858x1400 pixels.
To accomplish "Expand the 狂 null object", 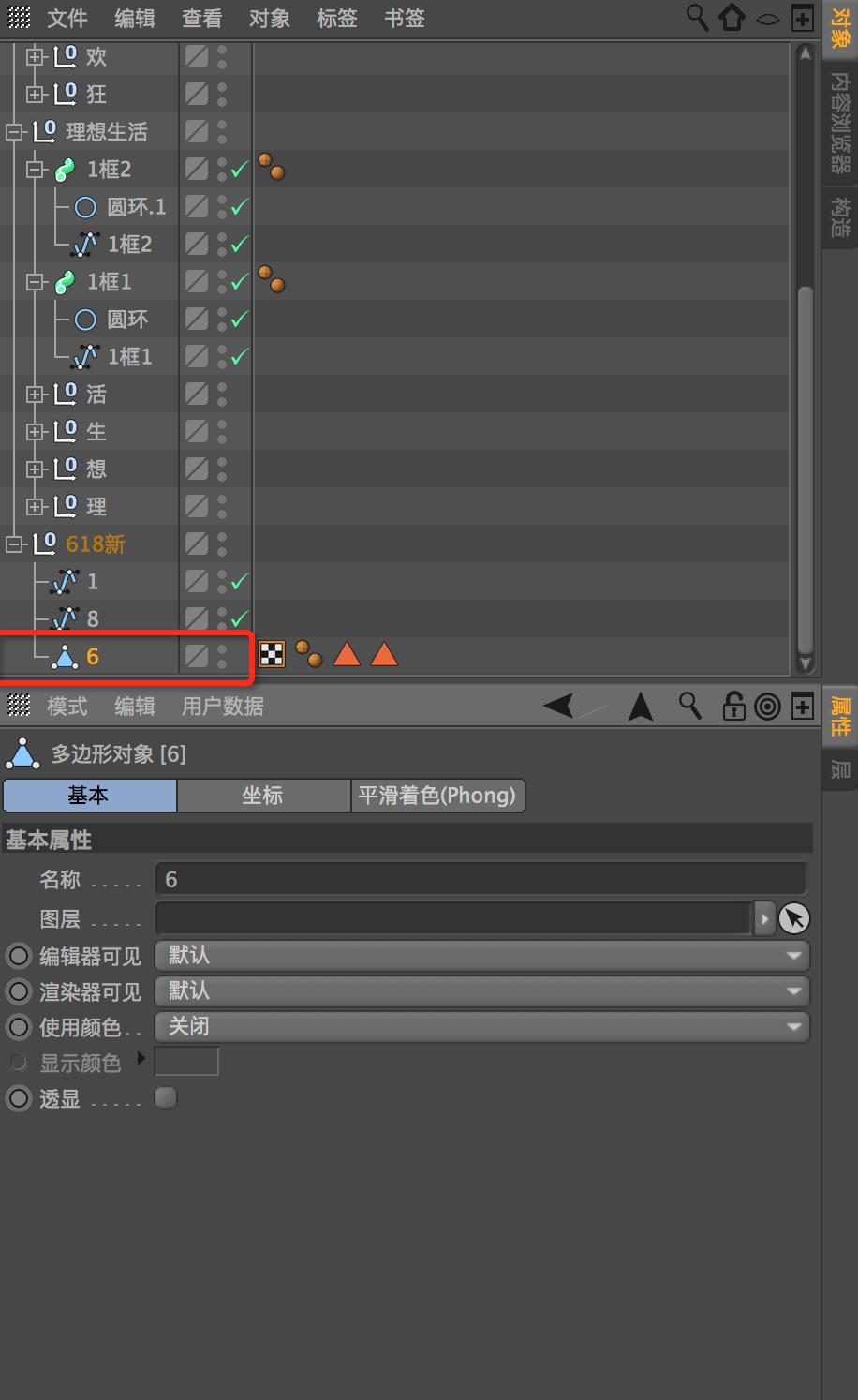I will (x=36, y=95).
